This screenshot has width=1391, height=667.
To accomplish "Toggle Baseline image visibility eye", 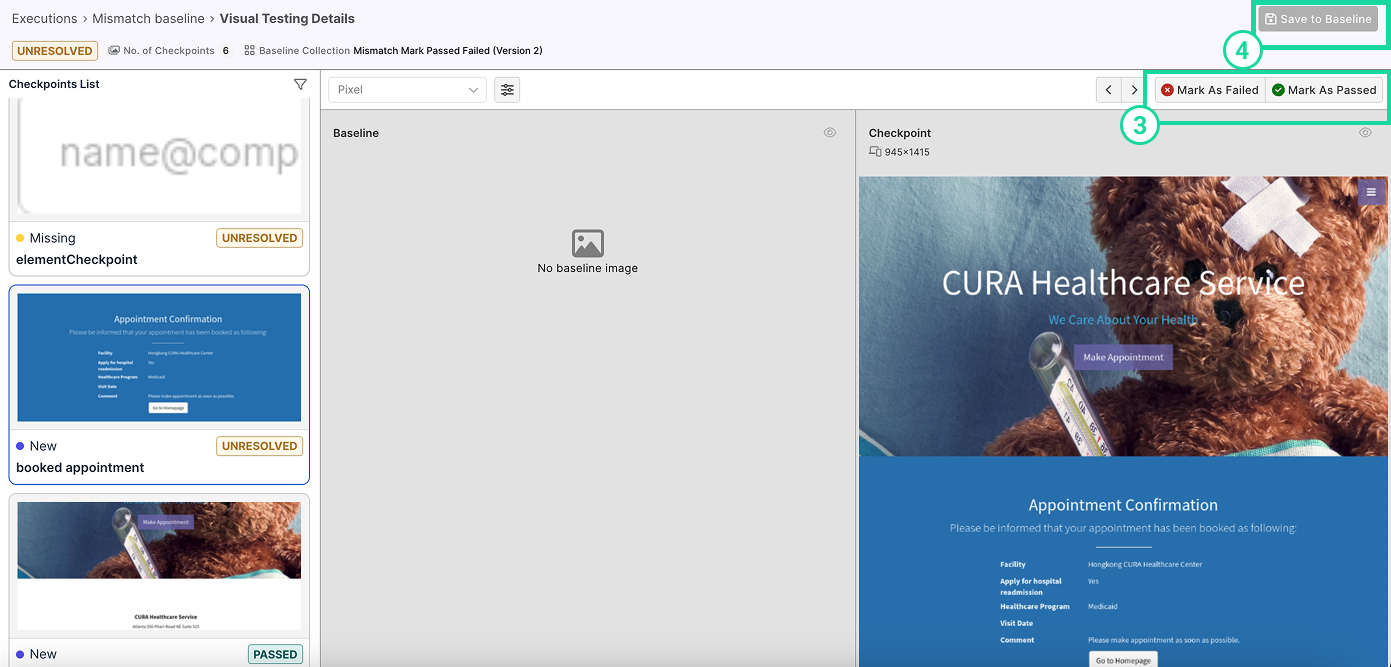I will [830, 133].
